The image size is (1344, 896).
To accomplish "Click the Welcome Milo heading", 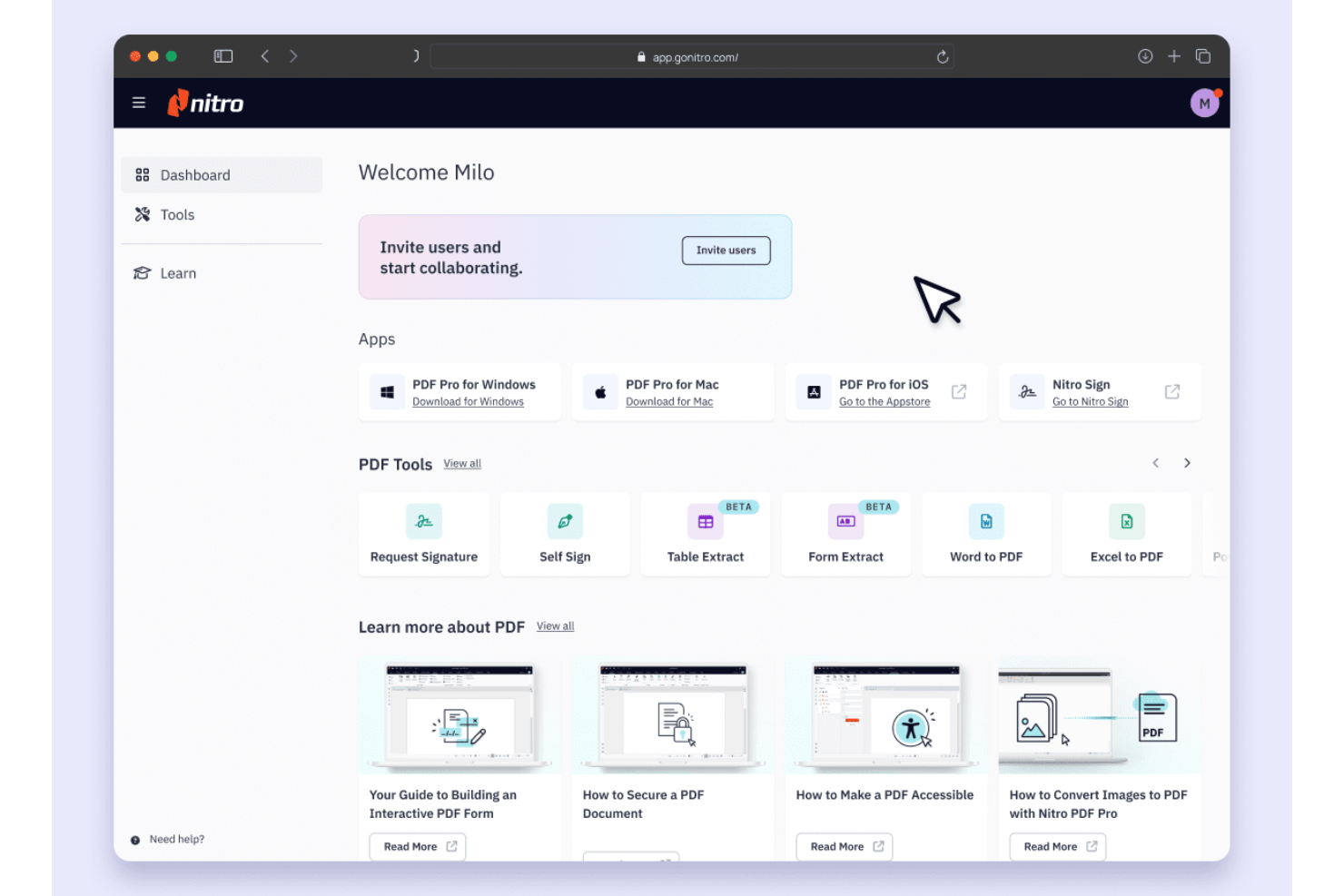I will click(x=427, y=172).
